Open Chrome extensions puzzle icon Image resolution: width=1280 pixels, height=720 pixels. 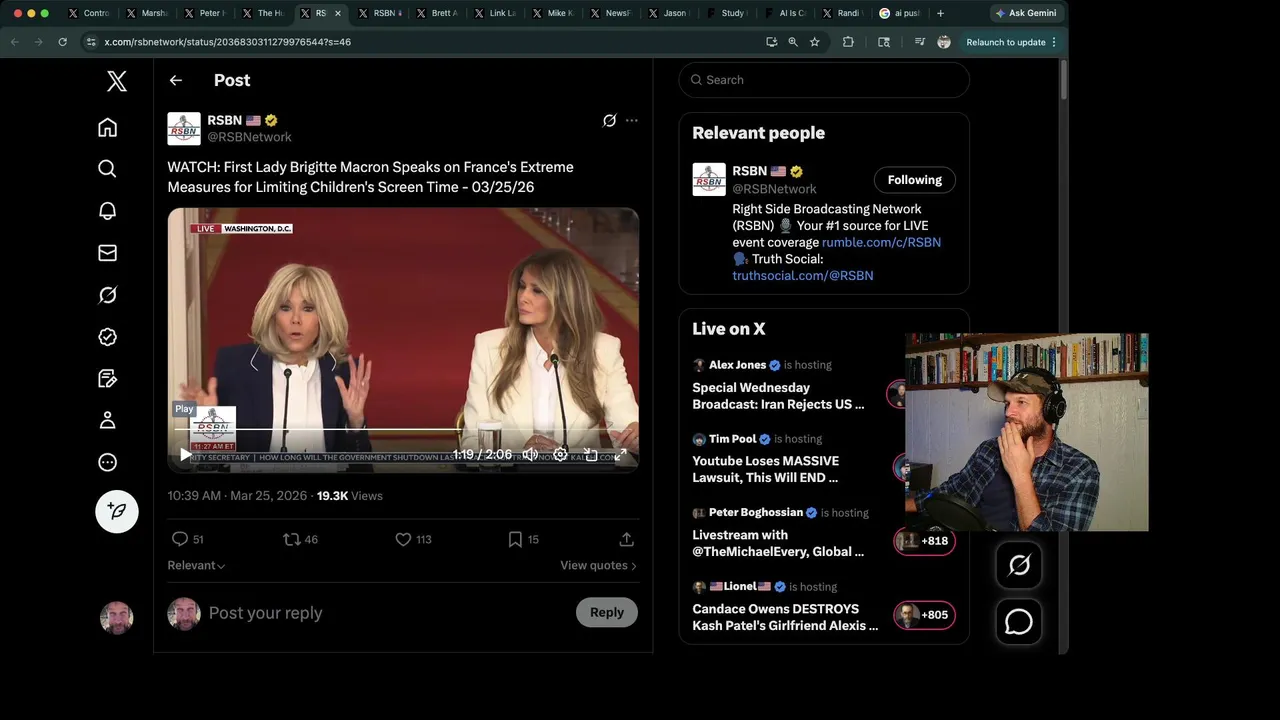pos(848,42)
